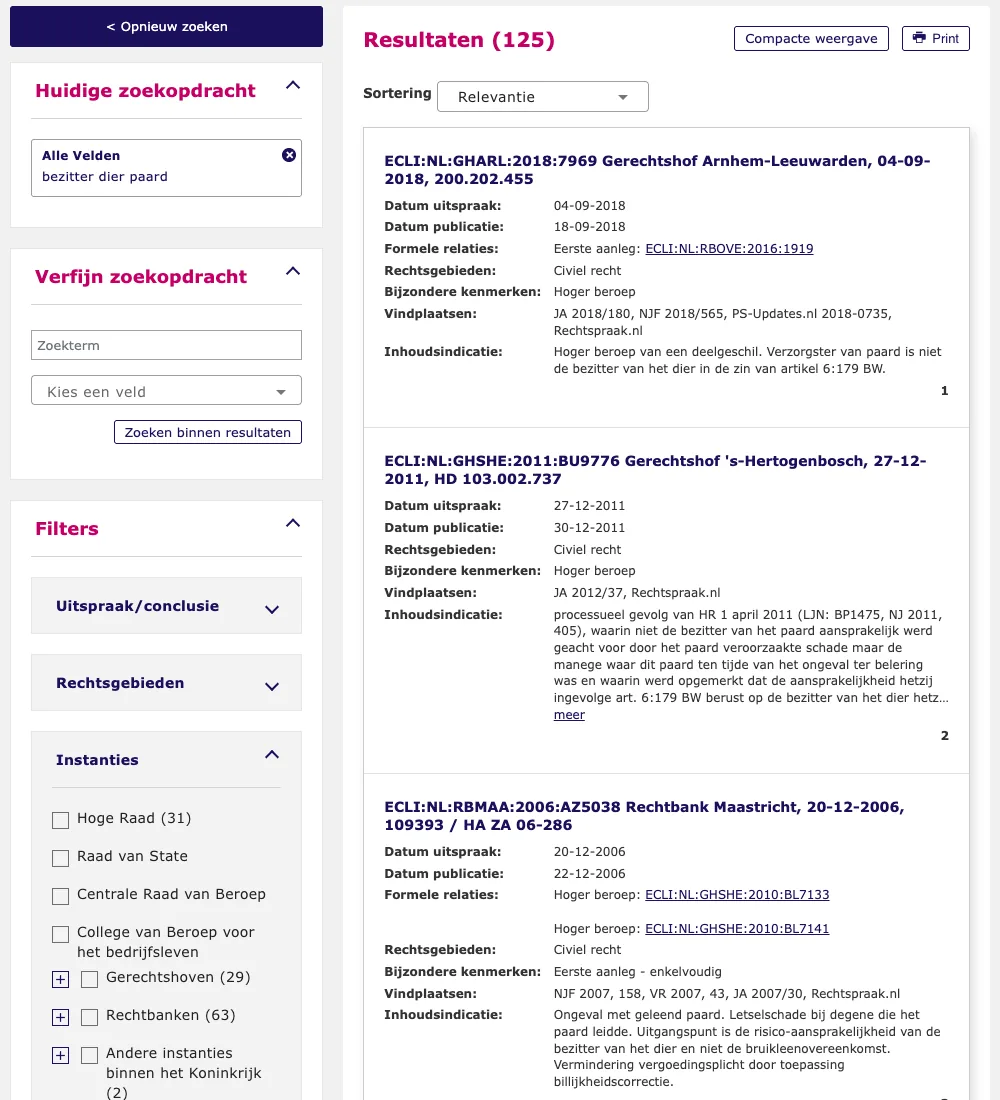Click 'Eerste aanleg - enkelvoudig' text
Screen dimensions: 1000x1100
[637, 972]
